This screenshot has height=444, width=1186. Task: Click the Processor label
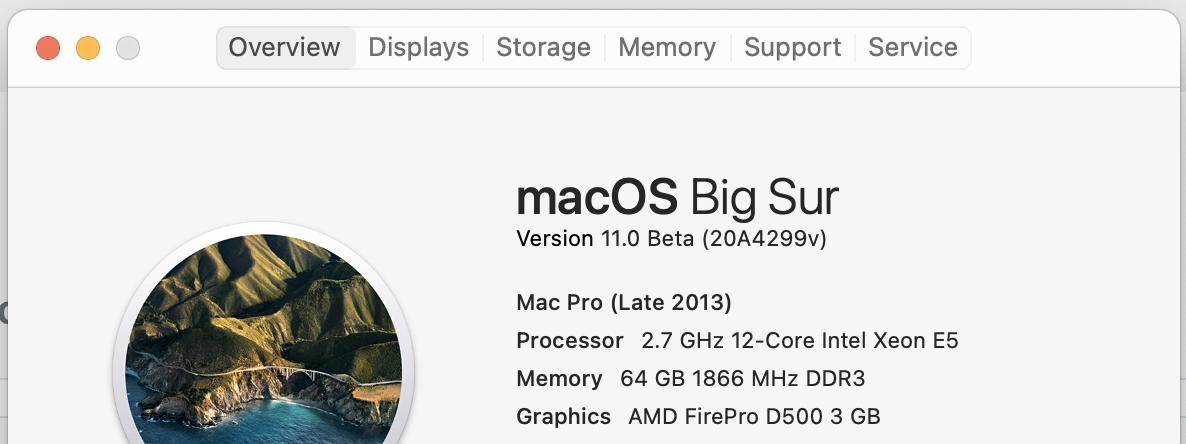point(569,340)
